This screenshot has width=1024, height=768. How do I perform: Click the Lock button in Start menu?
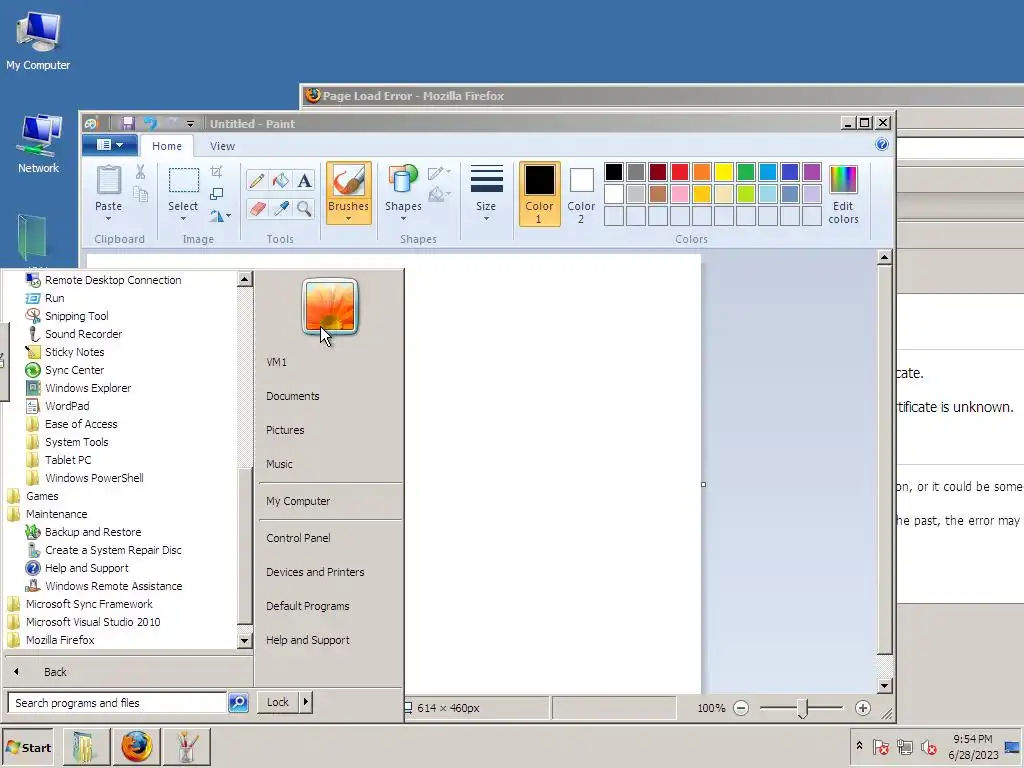click(278, 702)
